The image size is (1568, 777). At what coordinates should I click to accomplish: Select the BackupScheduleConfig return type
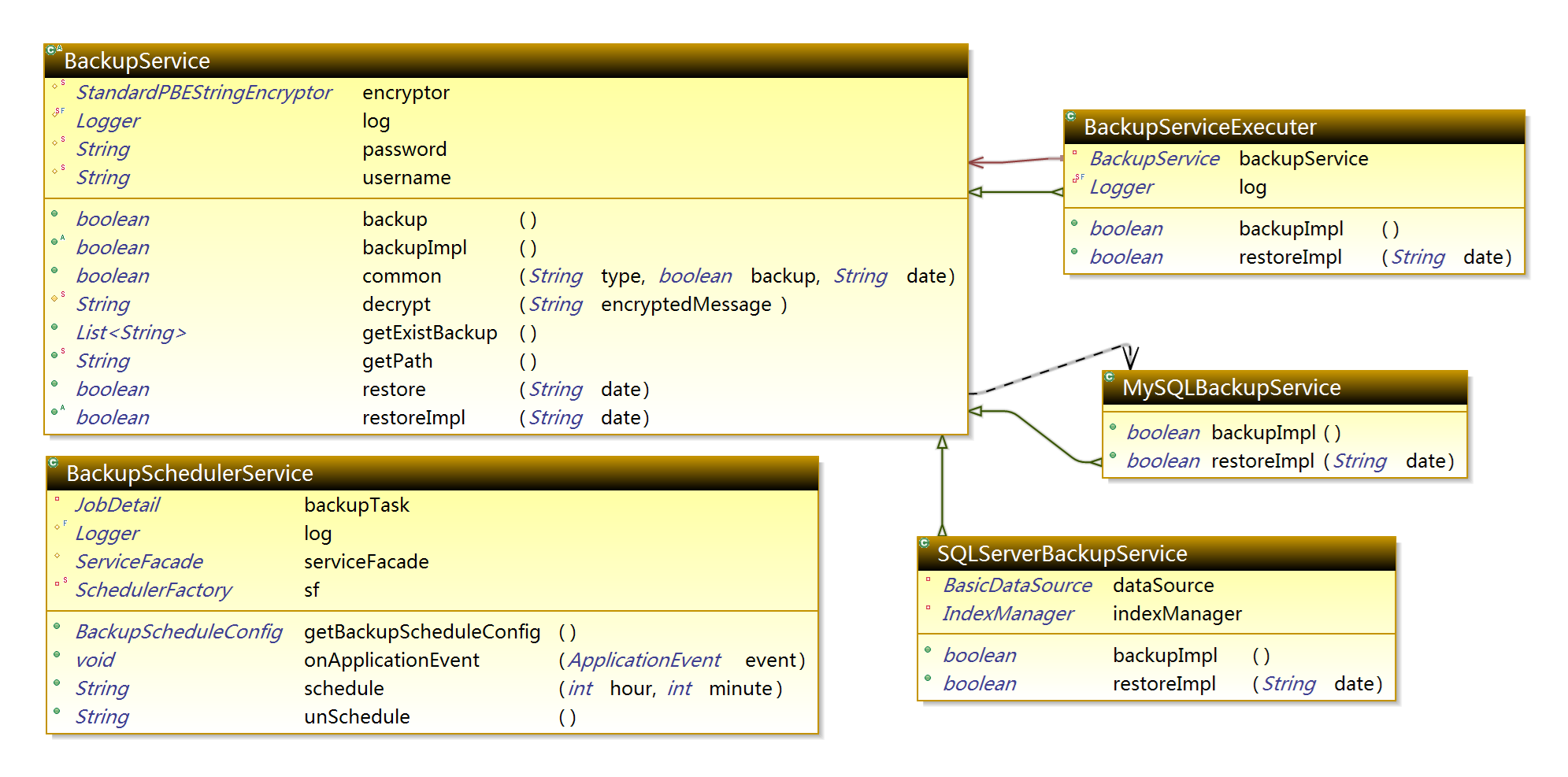click(179, 632)
